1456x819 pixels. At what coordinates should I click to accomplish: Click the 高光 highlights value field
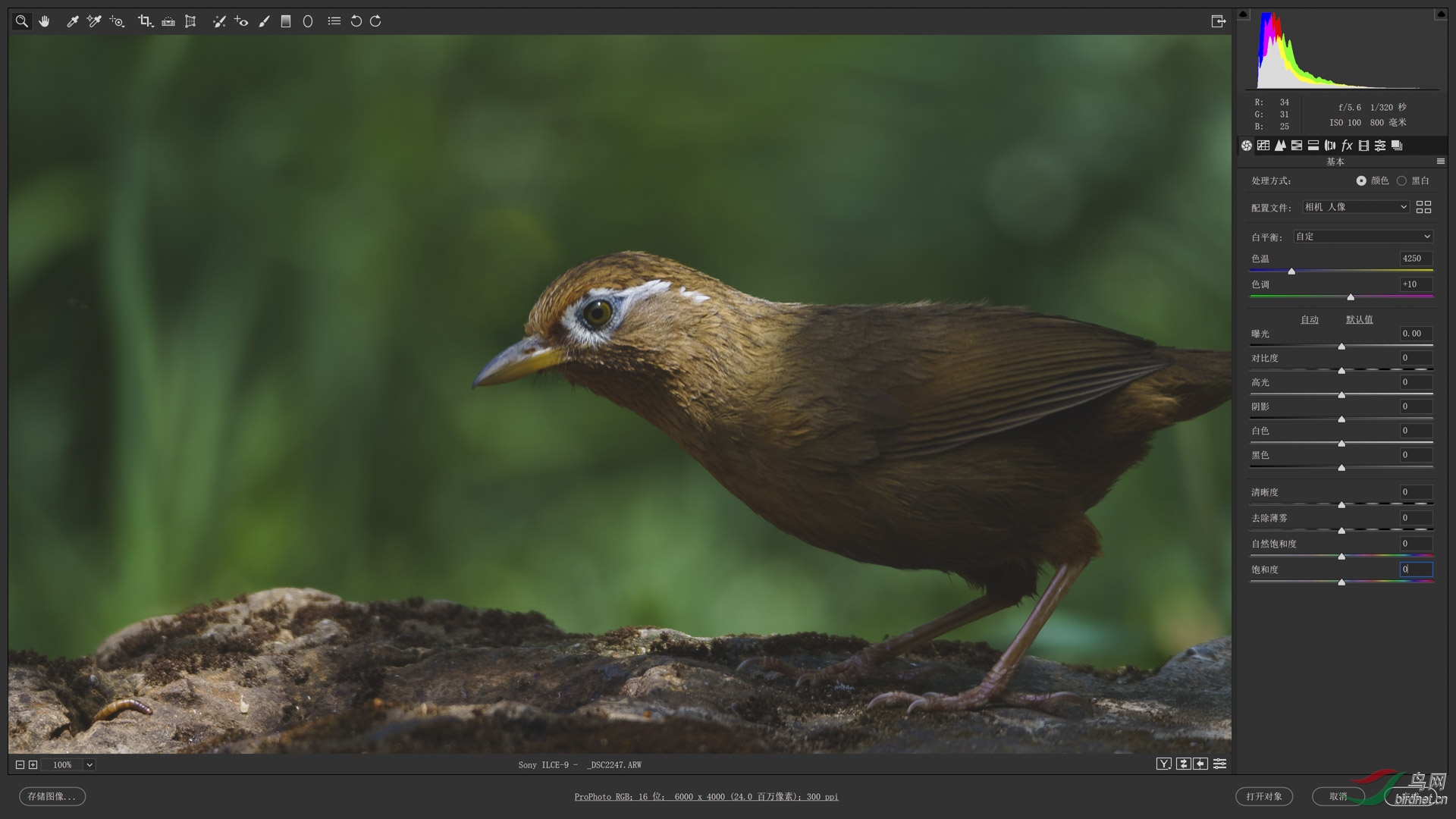coord(1416,382)
